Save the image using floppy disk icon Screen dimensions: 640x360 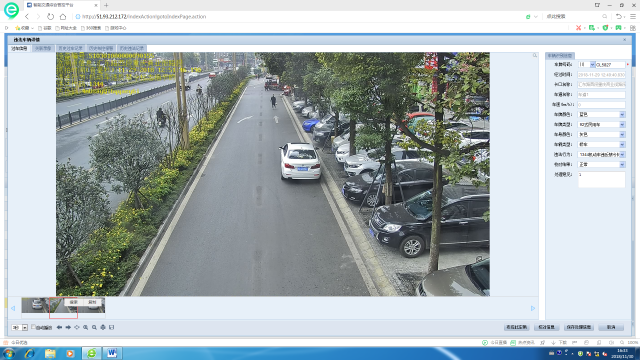111,327
